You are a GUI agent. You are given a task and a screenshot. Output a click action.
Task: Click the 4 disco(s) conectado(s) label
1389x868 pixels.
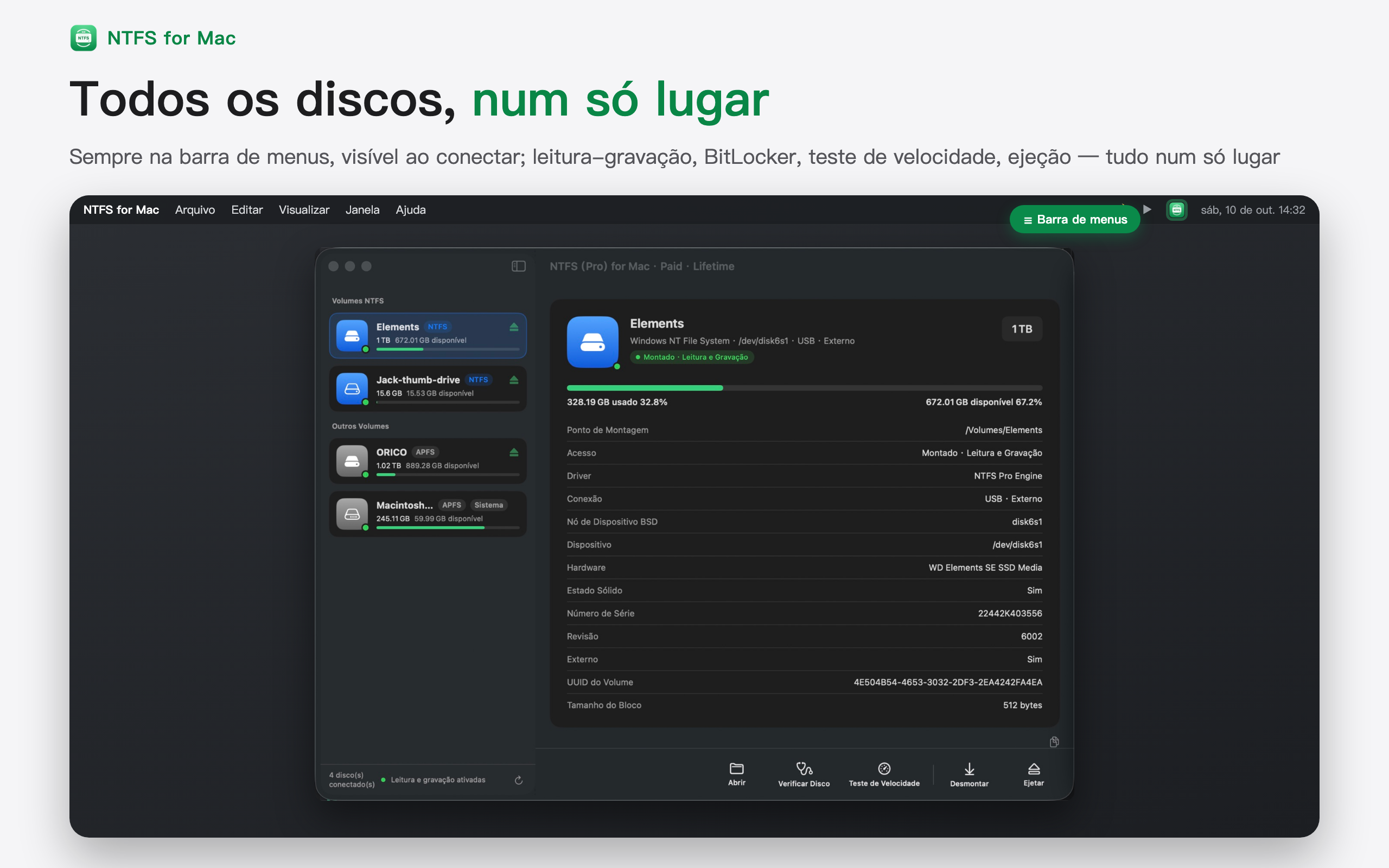pos(351,780)
